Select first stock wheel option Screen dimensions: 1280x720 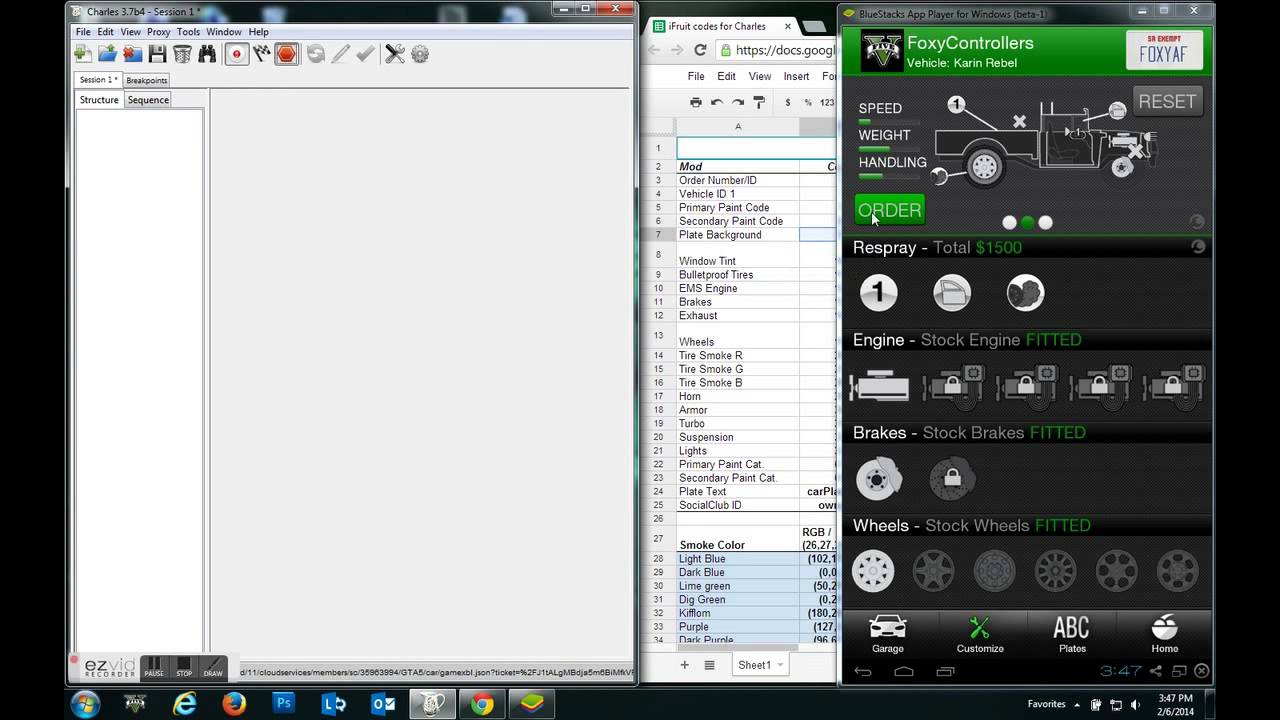click(x=873, y=571)
